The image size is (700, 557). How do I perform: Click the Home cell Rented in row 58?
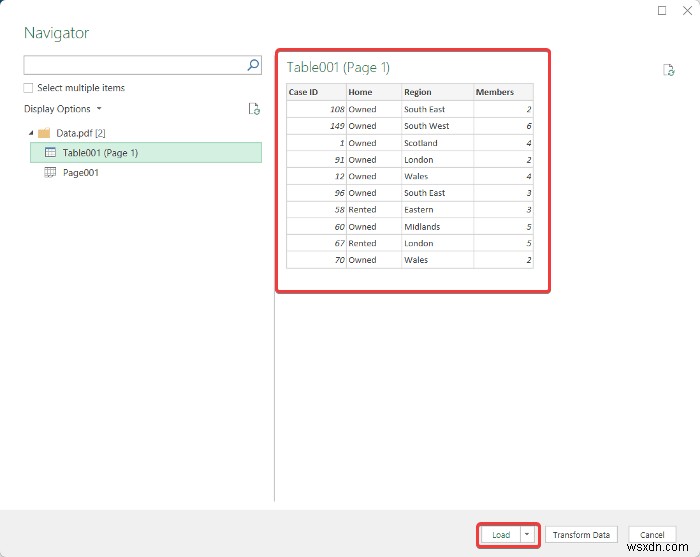374,210
